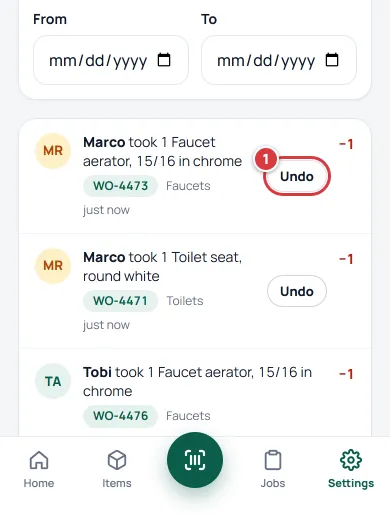Go to the Home tab
This screenshot has height=520, width=390.
pos(39,469)
